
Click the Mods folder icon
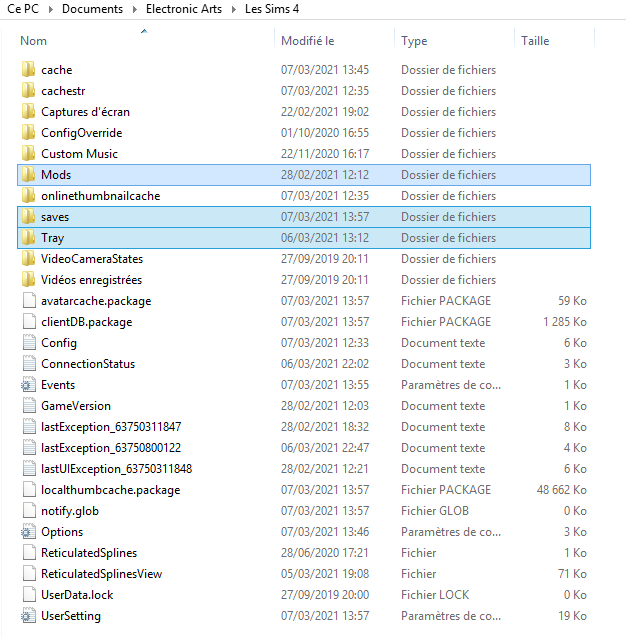point(28,175)
